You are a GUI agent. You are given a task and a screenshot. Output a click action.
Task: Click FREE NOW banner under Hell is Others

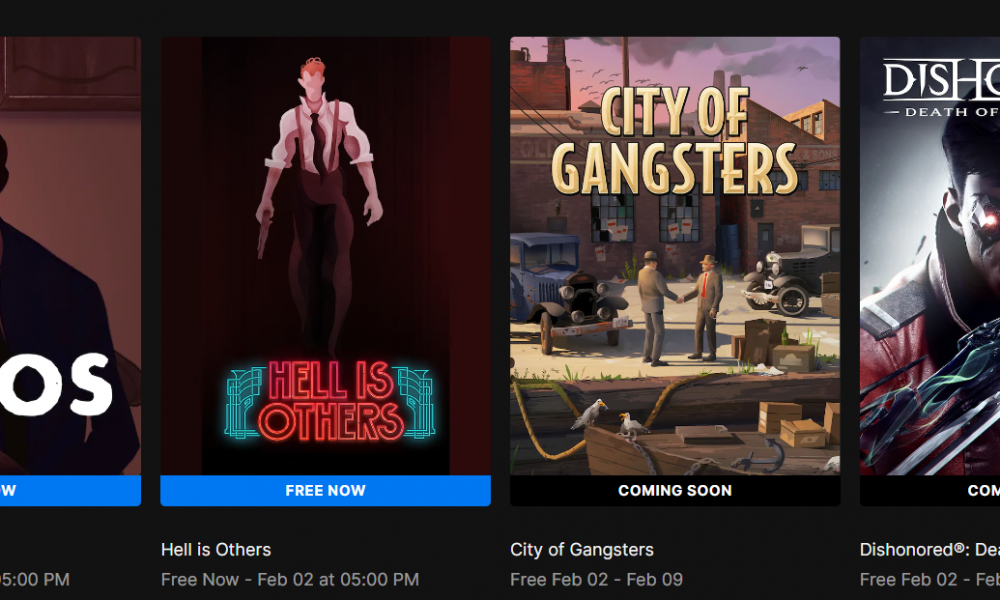point(325,490)
